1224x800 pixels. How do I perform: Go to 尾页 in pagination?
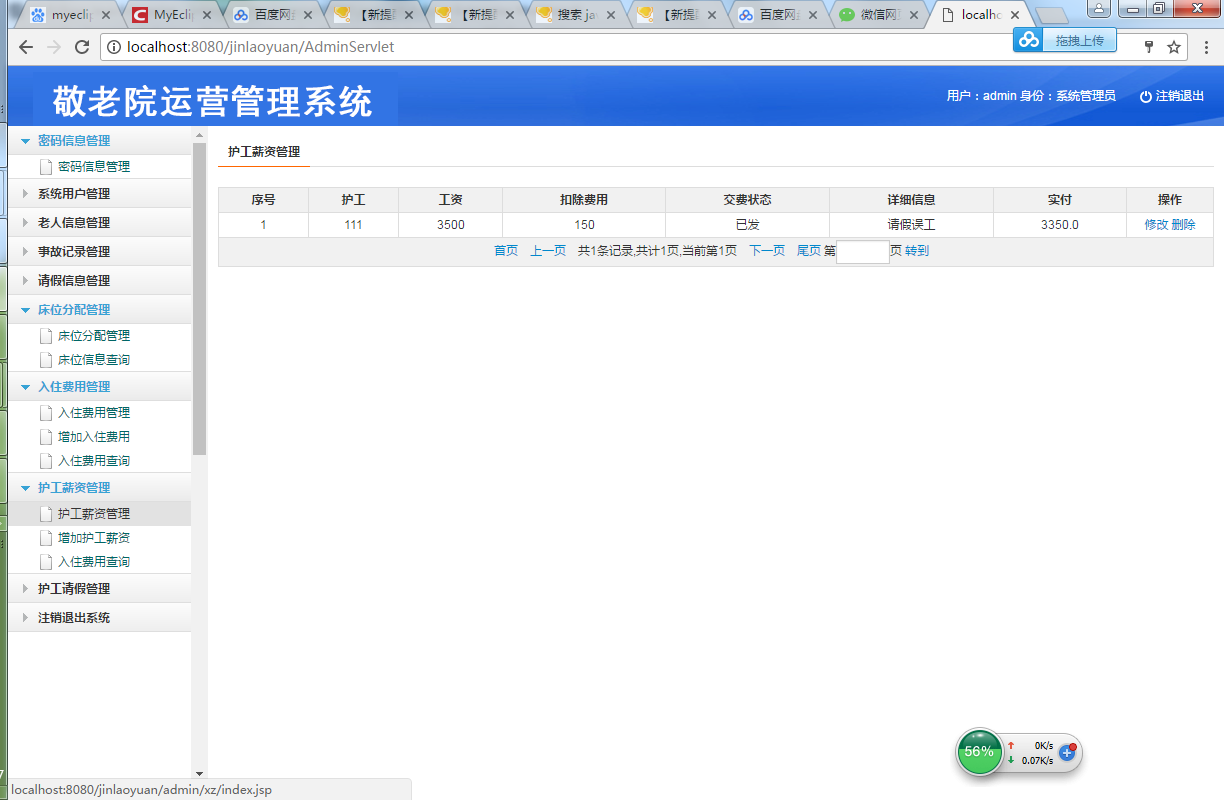click(808, 251)
